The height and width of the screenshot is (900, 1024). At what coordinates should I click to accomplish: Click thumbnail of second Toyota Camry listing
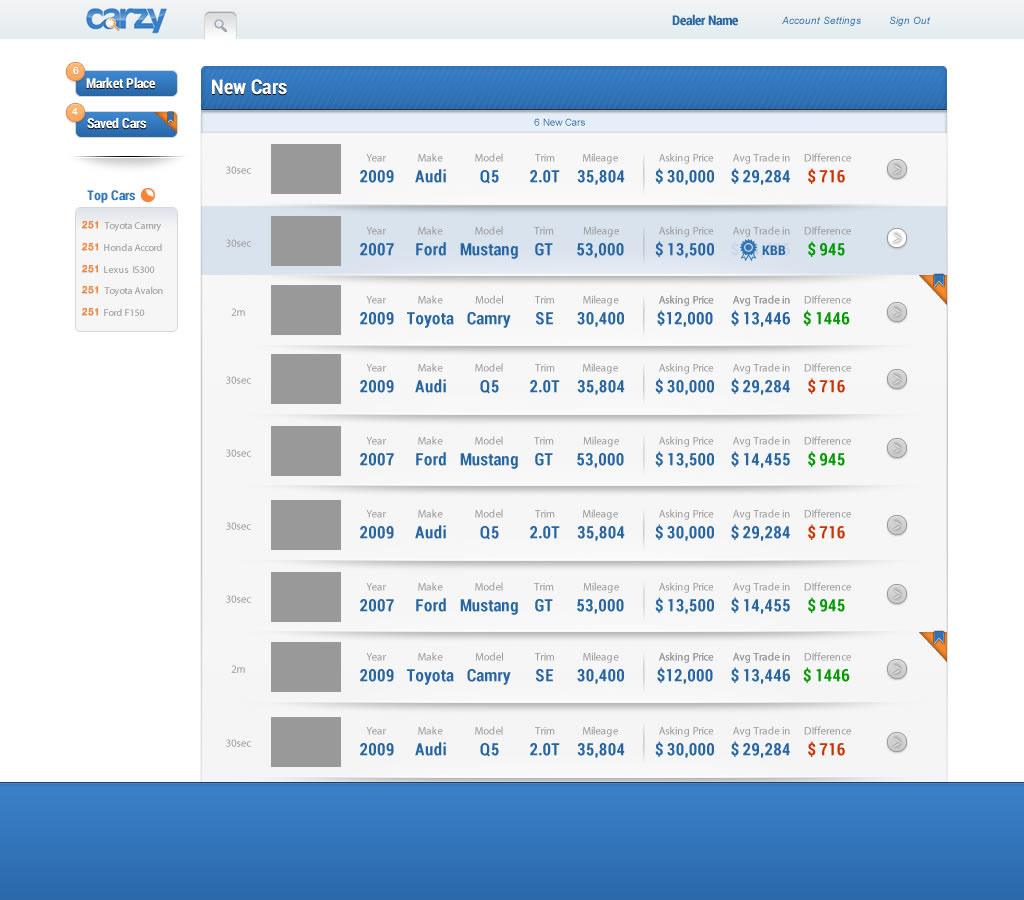tap(306, 667)
